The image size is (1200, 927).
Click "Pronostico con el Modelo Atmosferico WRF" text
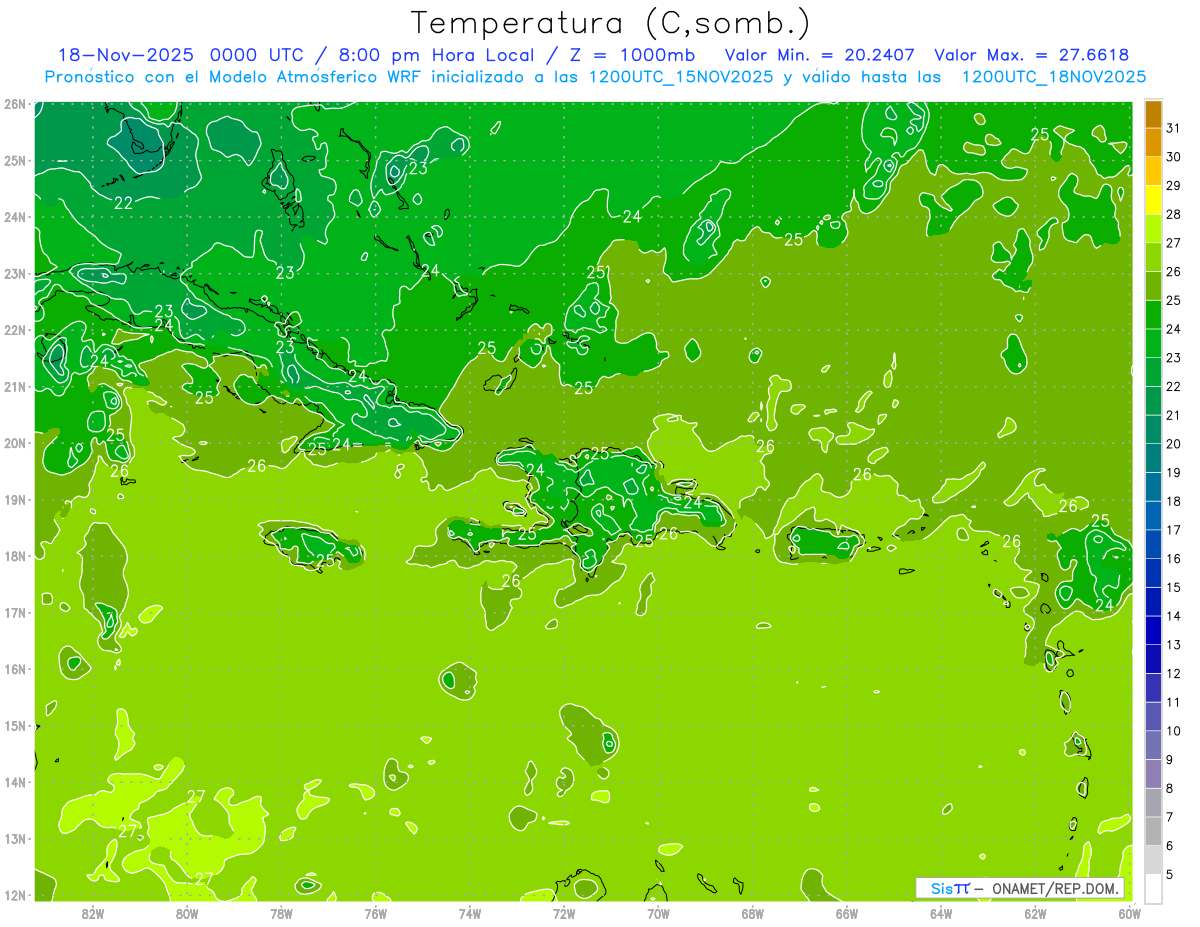click(x=233, y=76)
